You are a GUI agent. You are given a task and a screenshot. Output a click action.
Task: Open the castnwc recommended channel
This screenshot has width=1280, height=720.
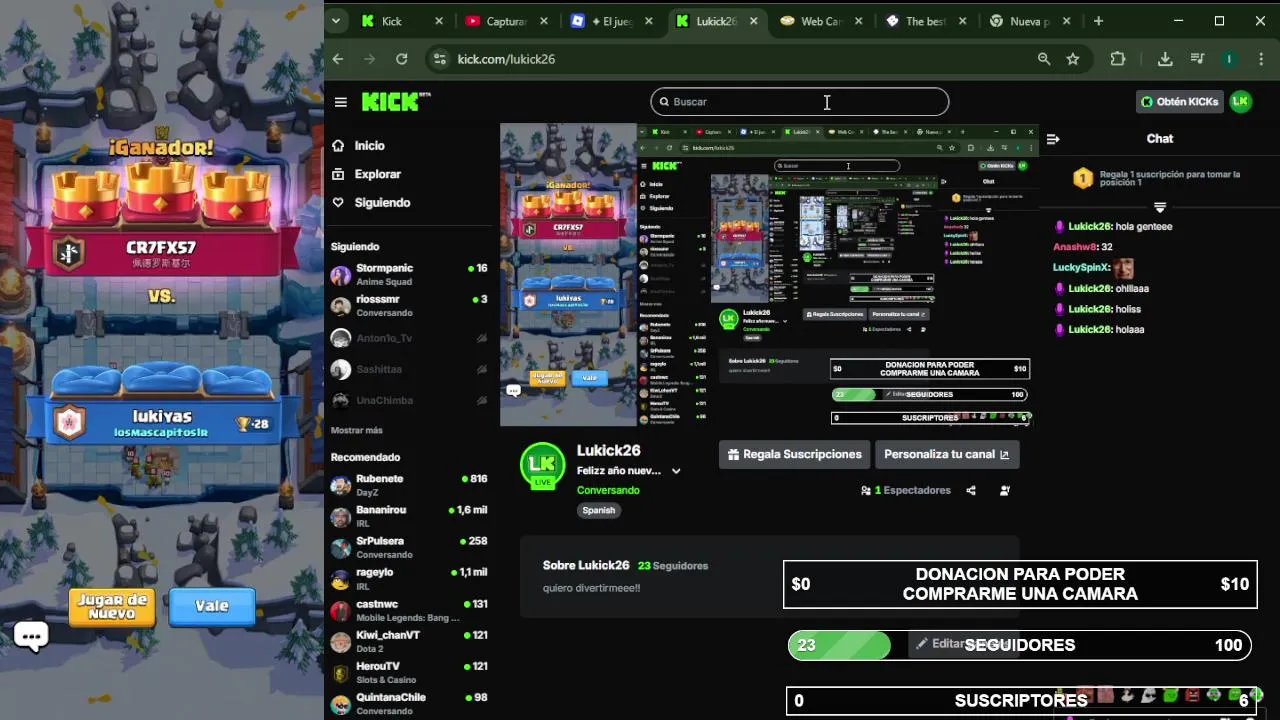(409, 611)
